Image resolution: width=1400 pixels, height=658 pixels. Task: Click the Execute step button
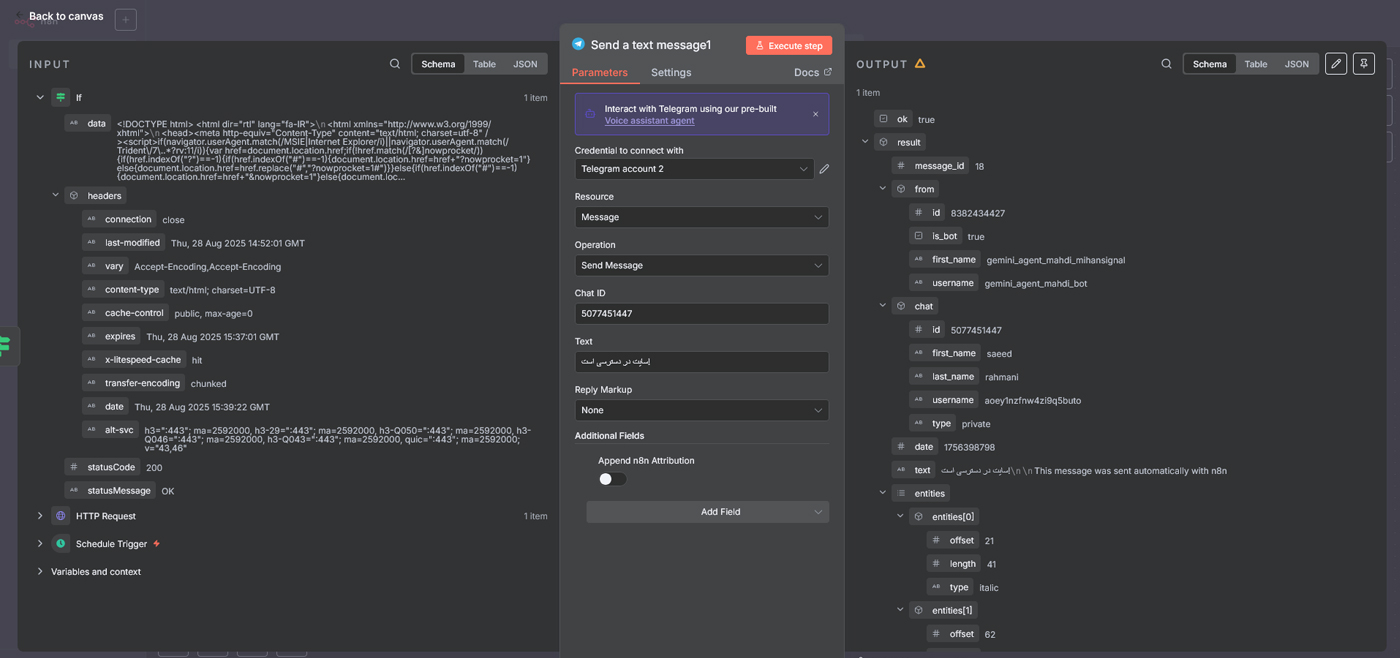[788, 46]
